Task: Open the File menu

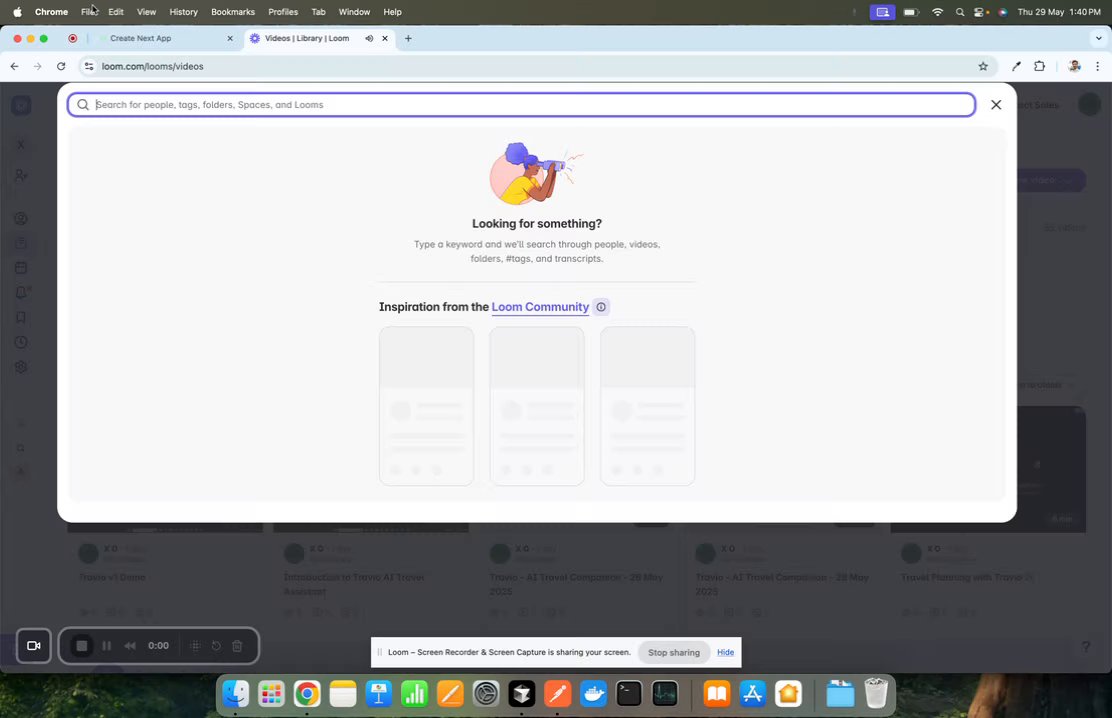Action: click(89, 12)
